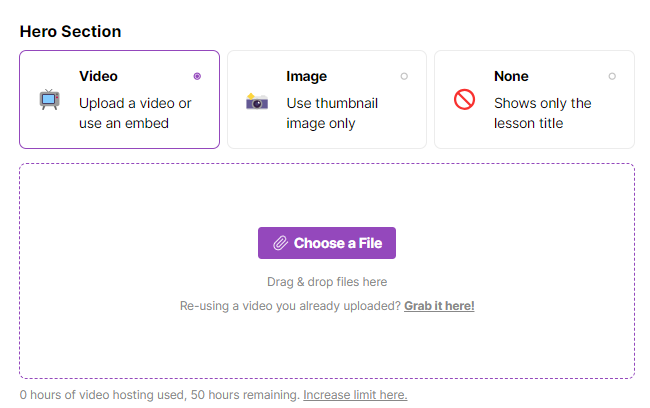Screen dimensions: 650x408
Task: Click the "Hero Section" heading
Action: (70, 32)
